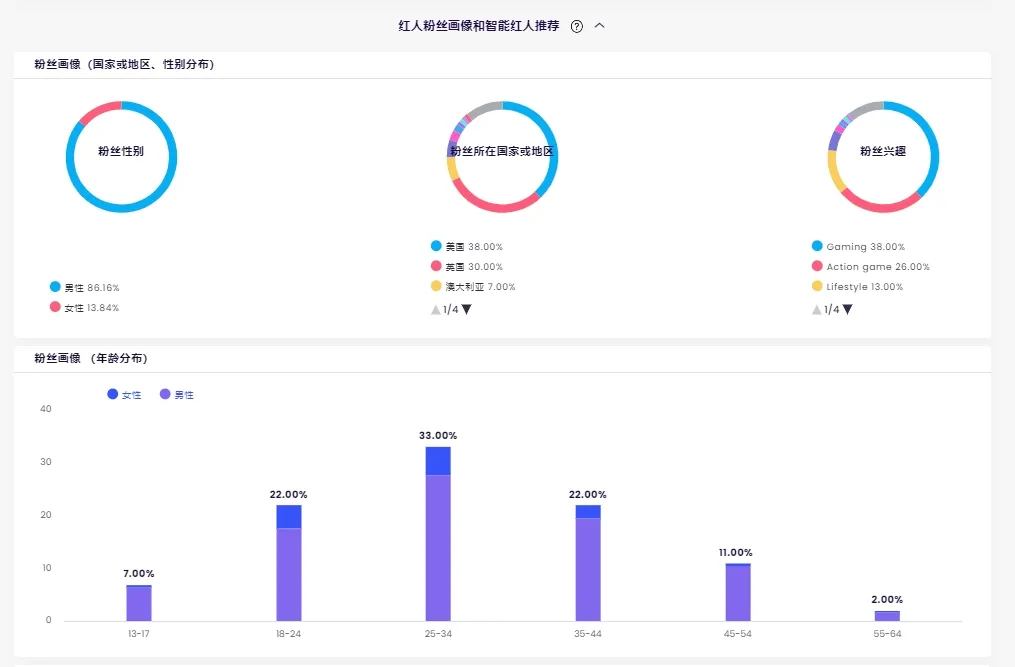Image resolution: width=1015 pixels, height=667 pixels.
Task: Click the 11.00% bar label
Action: (735, 552)
